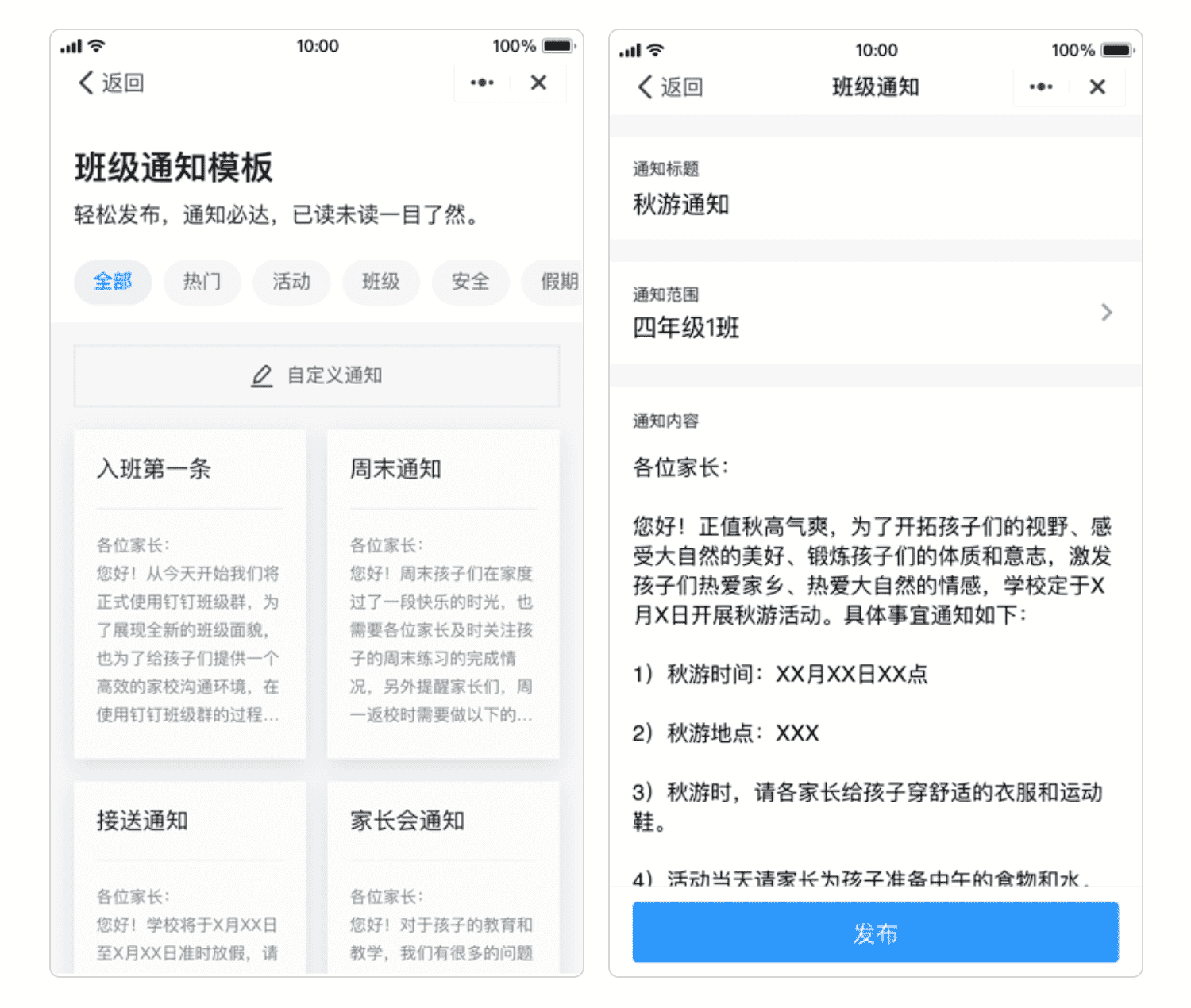
Task: Switch to the 假期 category filter
Action: (x=556, y=282)
